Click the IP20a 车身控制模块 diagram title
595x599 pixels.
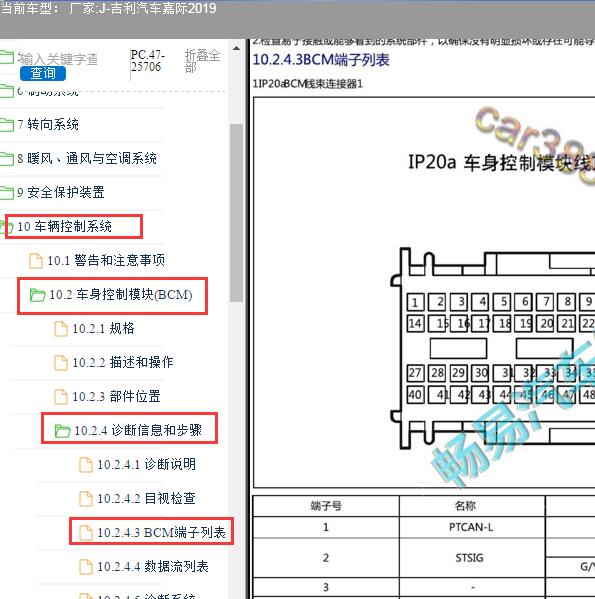pos(501,162)
